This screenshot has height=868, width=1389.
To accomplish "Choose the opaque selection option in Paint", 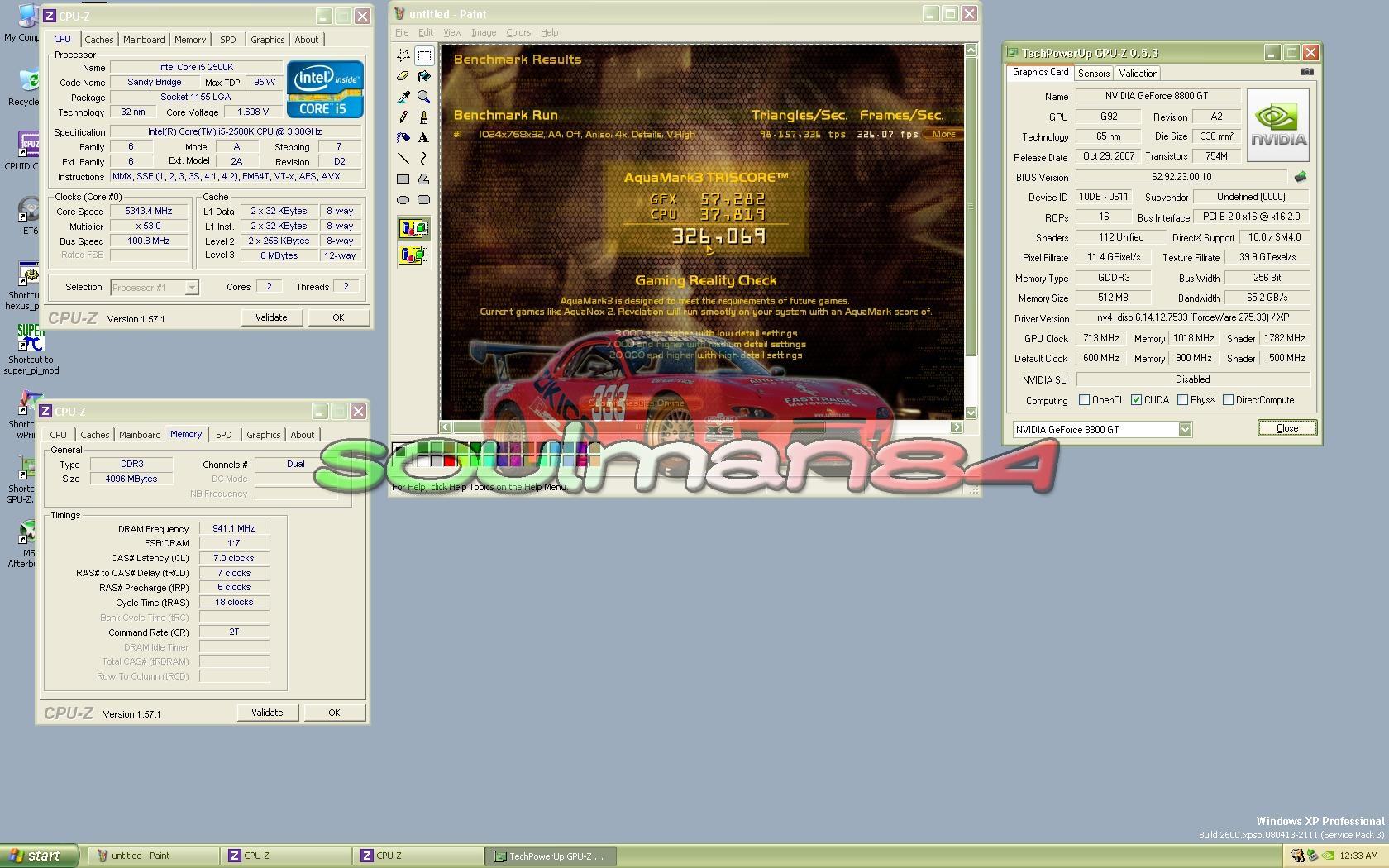I will [413, 228].
